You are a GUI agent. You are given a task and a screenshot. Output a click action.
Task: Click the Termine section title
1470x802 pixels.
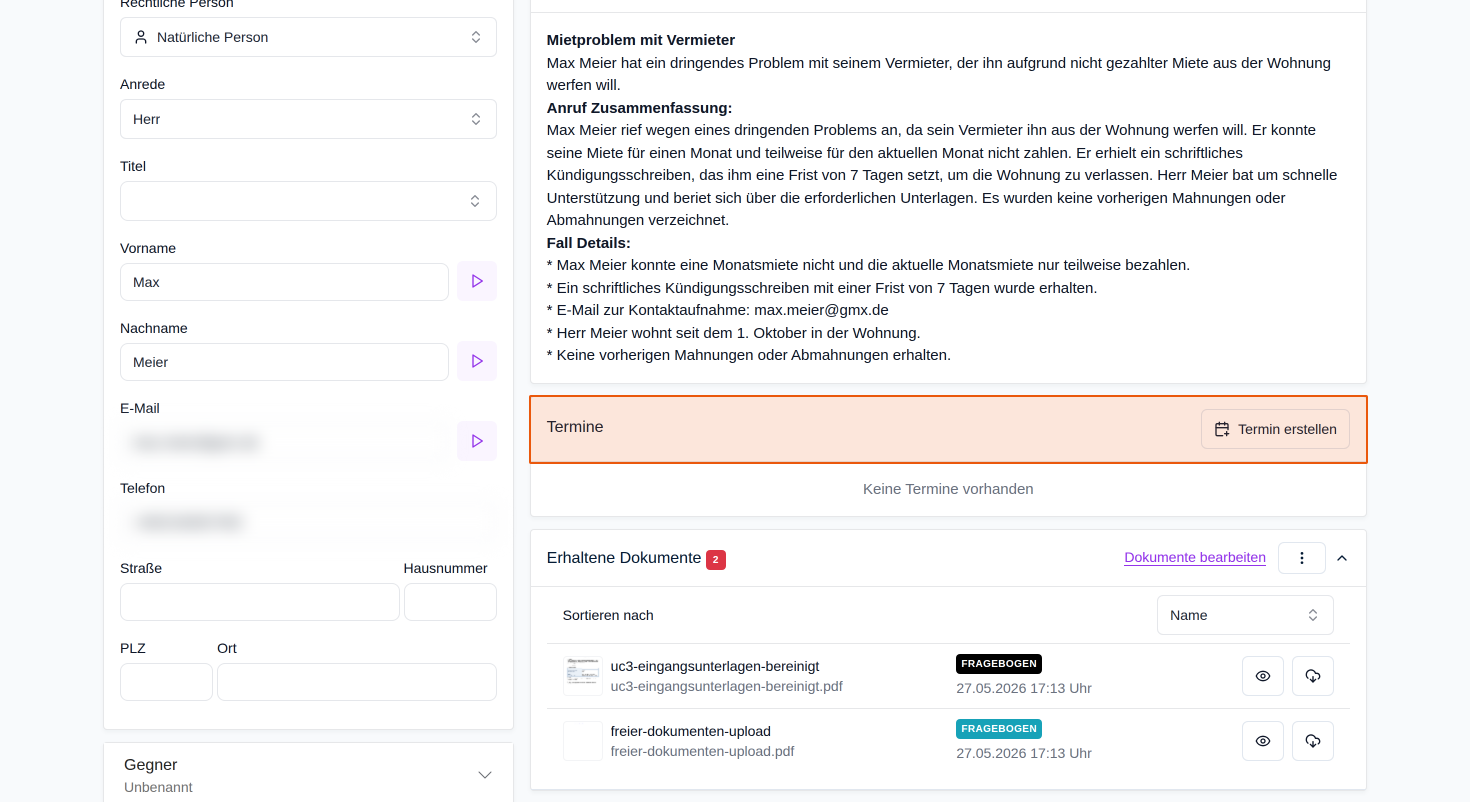[575, 427]
